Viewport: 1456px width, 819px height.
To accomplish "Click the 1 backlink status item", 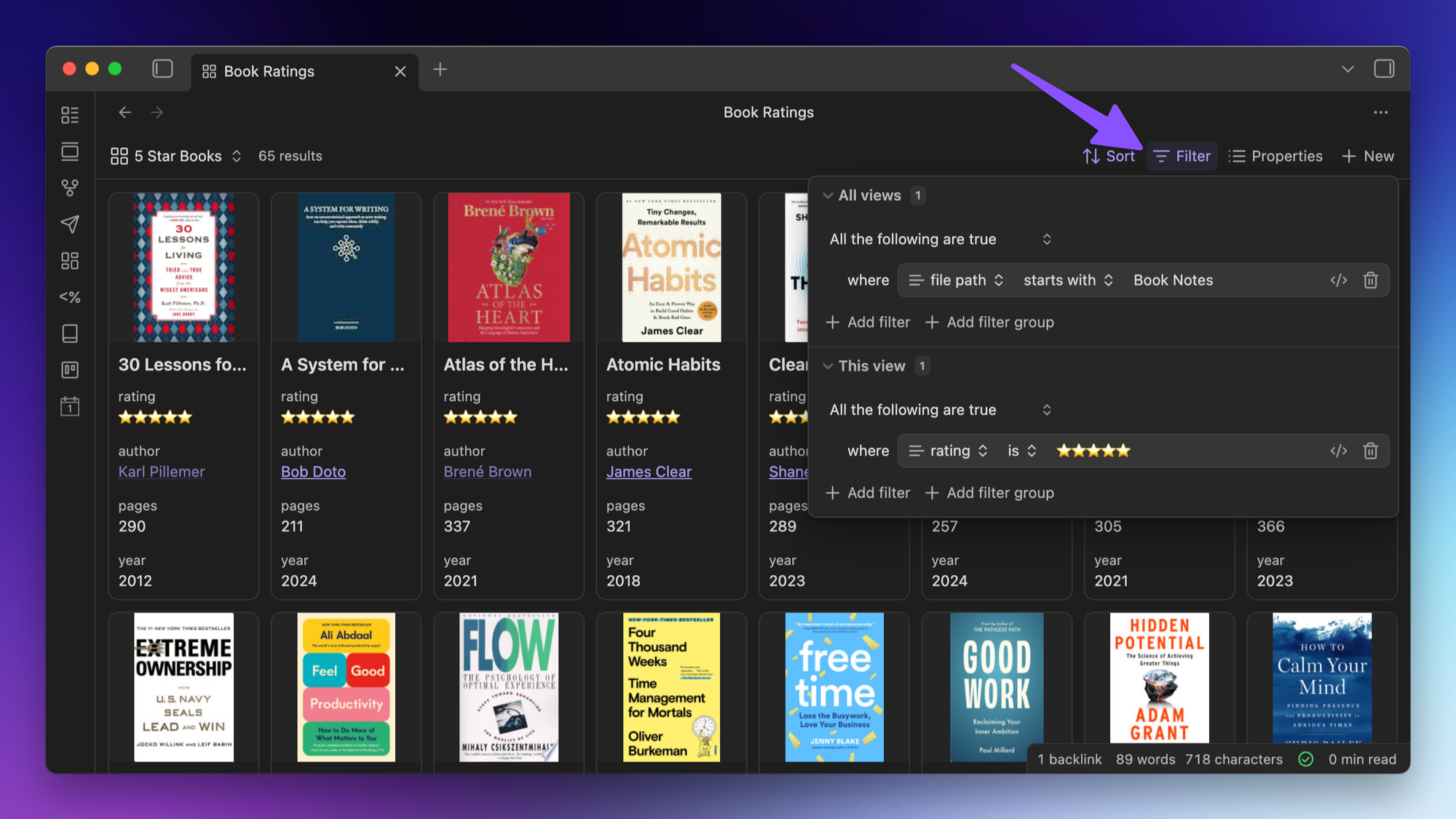I will click(x=1069, y=759).
